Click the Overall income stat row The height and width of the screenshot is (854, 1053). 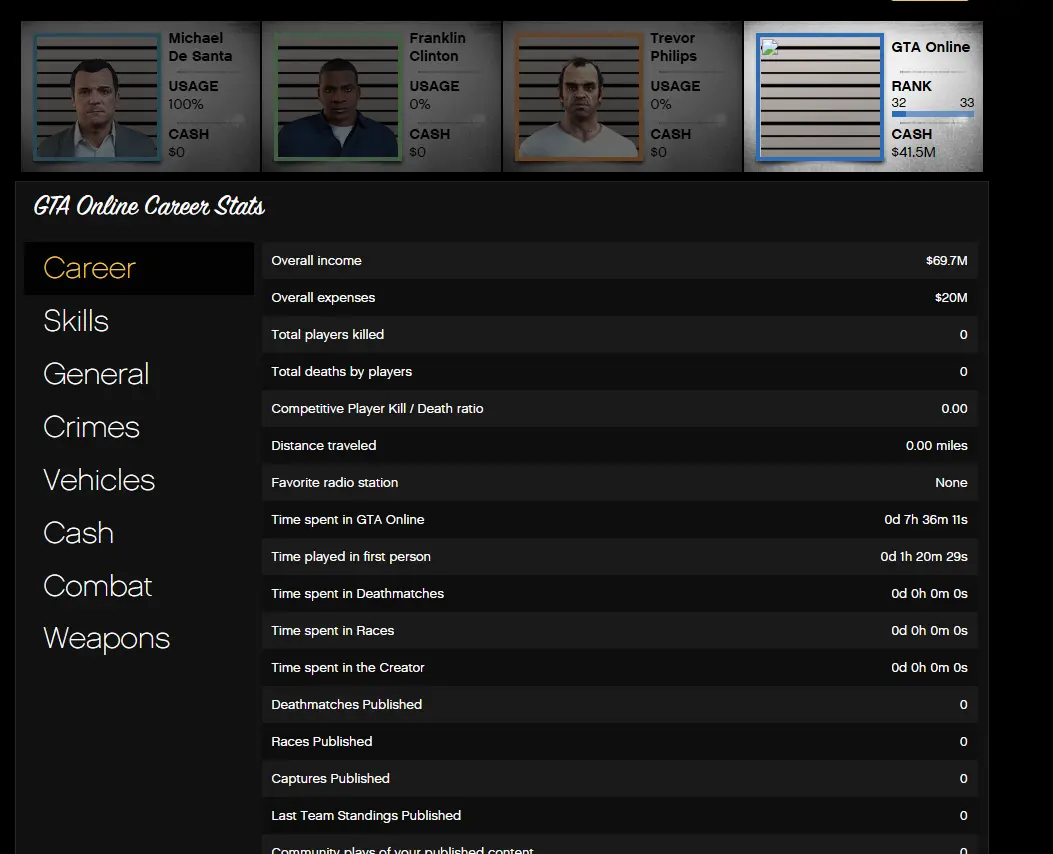619,261
